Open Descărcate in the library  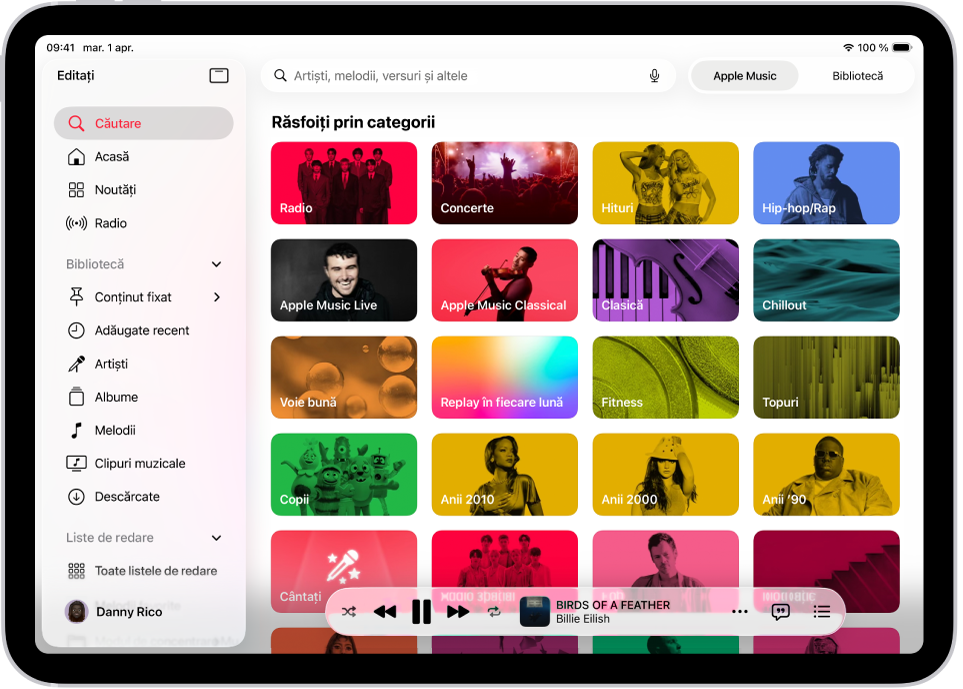(x=144, y=496)
